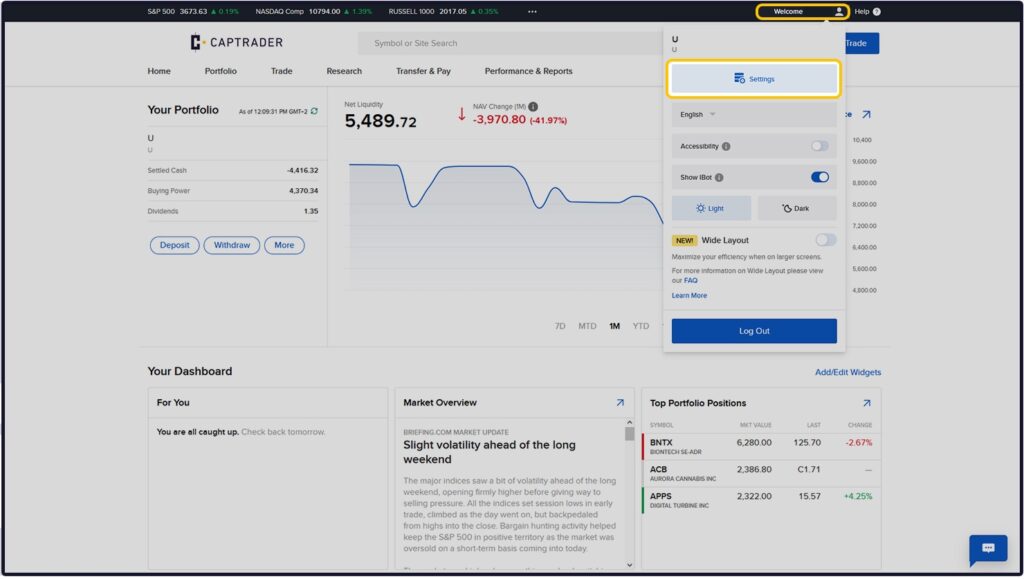Click the NAV Change info icon

click(533, 106)
